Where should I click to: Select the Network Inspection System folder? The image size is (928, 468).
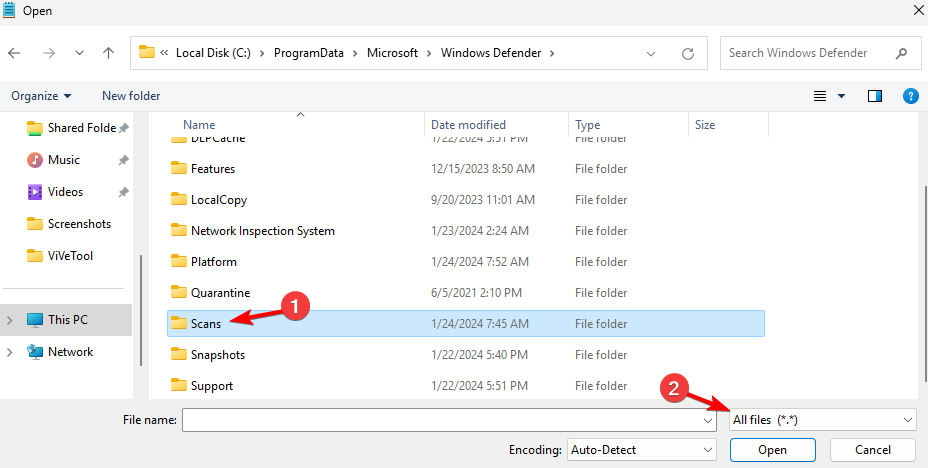pyautogui.click(x=466, y=231)
